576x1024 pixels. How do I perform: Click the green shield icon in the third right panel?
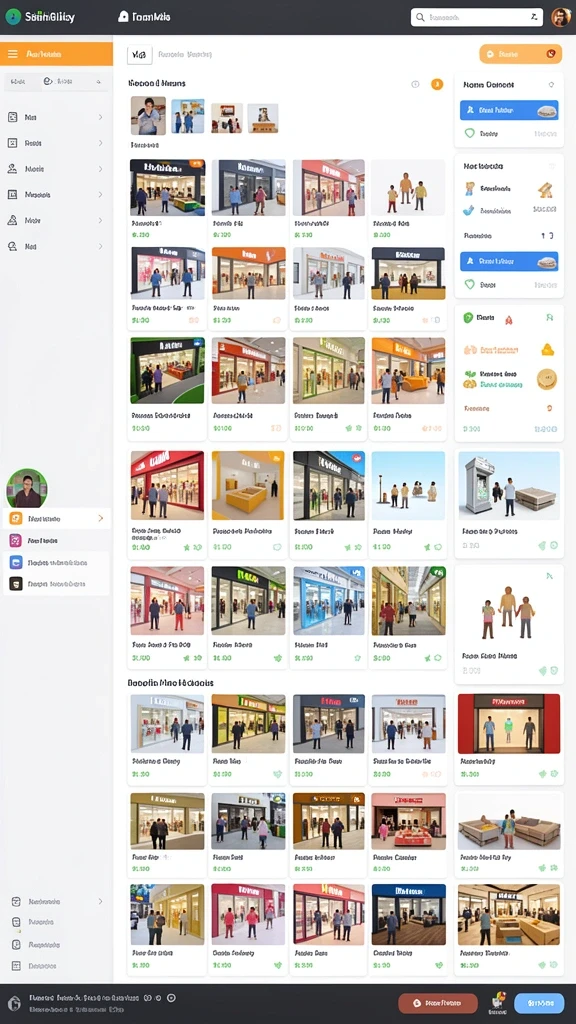(468, 317)
